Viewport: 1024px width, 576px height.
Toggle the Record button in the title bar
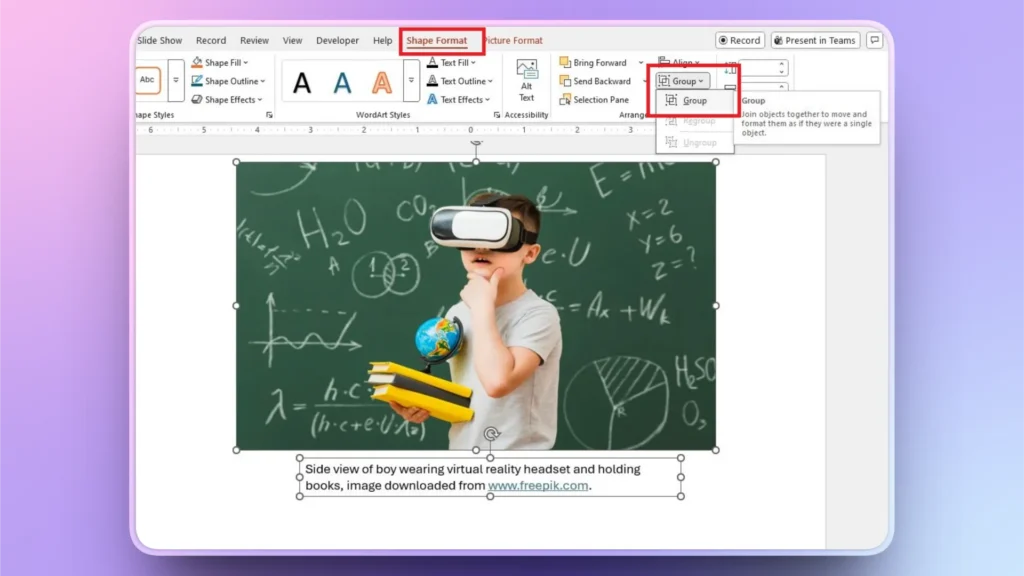click(x=740, y=39)
